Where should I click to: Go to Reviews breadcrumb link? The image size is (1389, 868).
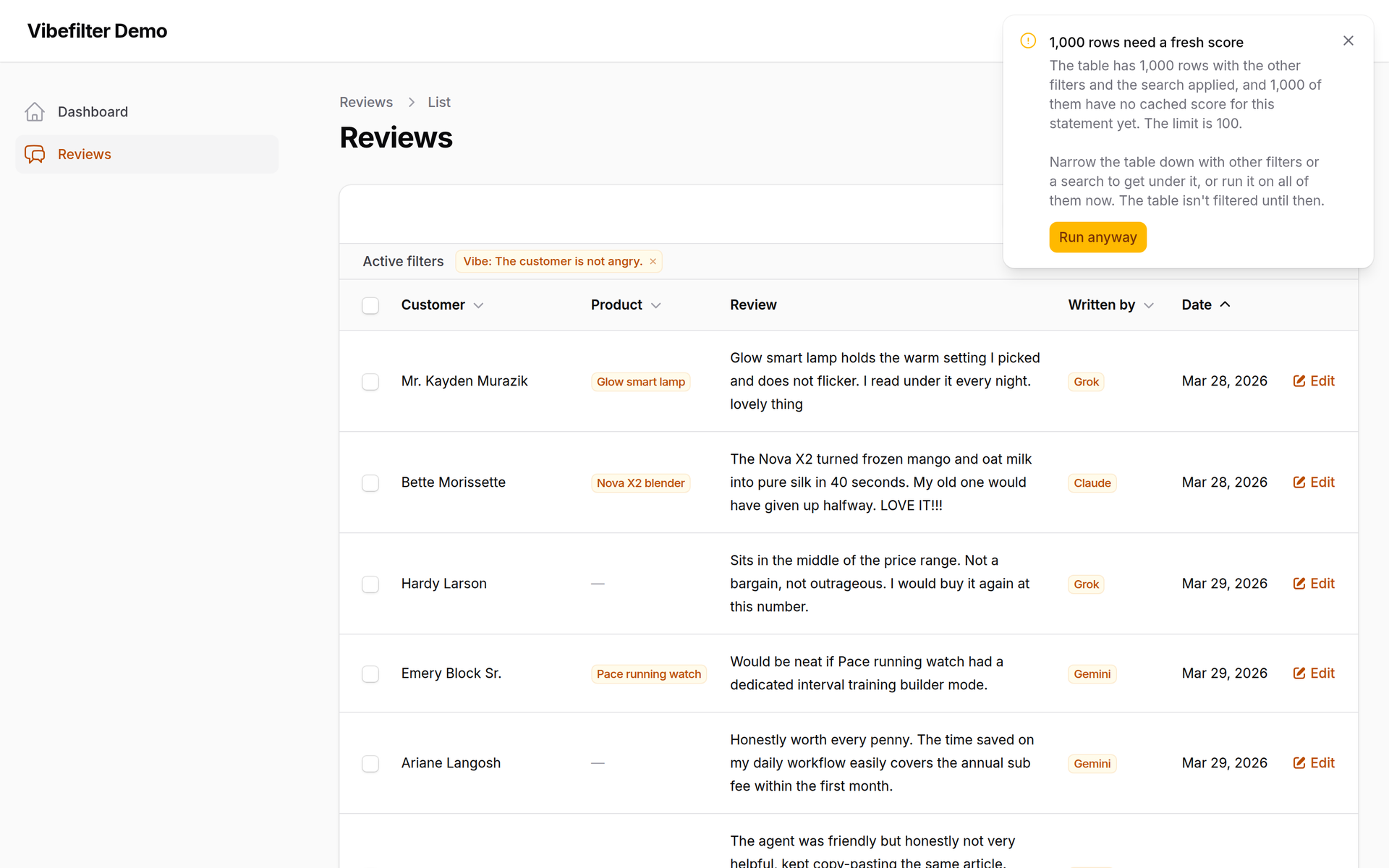[x=366, y=103]
